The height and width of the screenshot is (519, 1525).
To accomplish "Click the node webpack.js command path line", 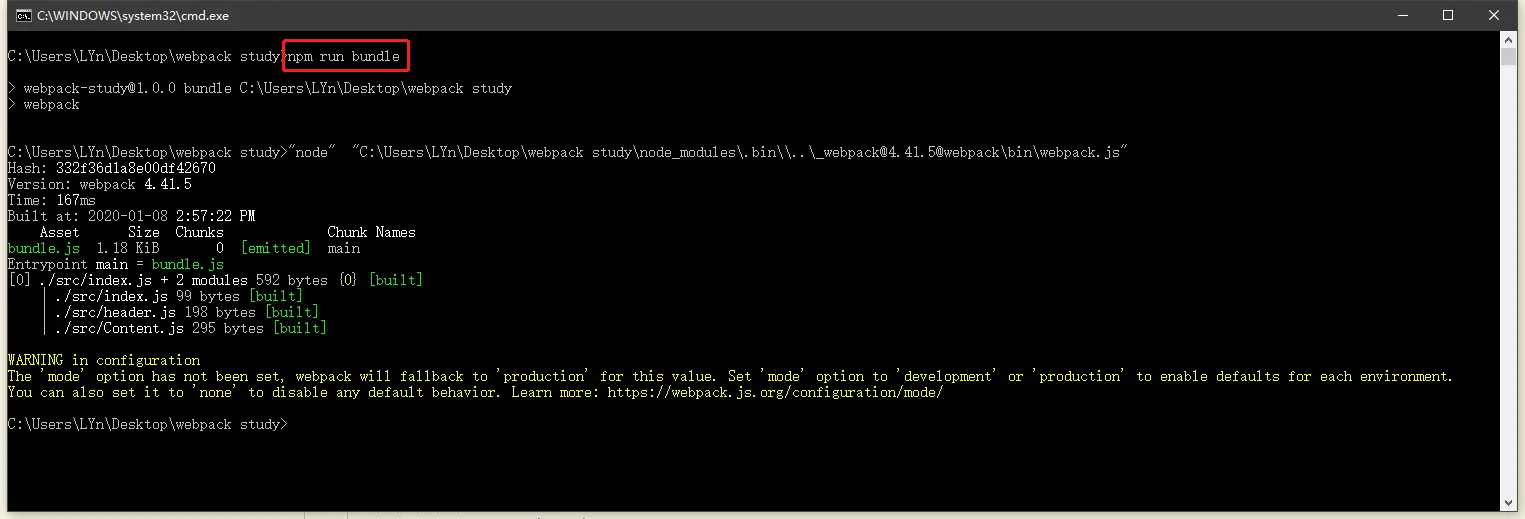I will point(567,152).
